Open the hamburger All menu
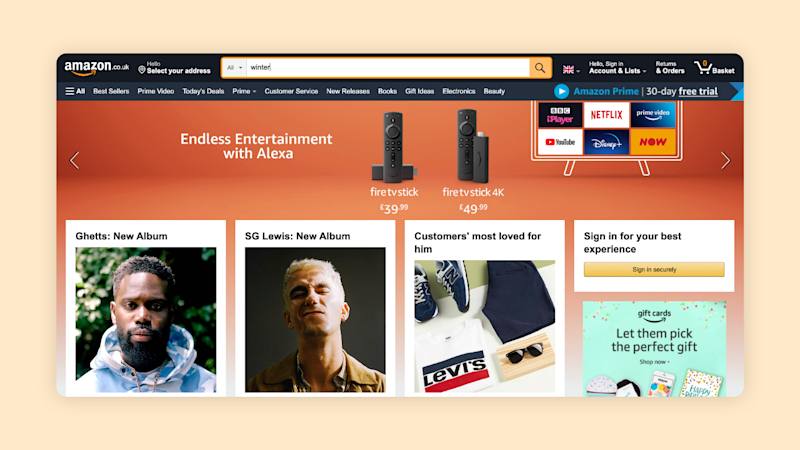The image size is (800, 450). point(75,91)
